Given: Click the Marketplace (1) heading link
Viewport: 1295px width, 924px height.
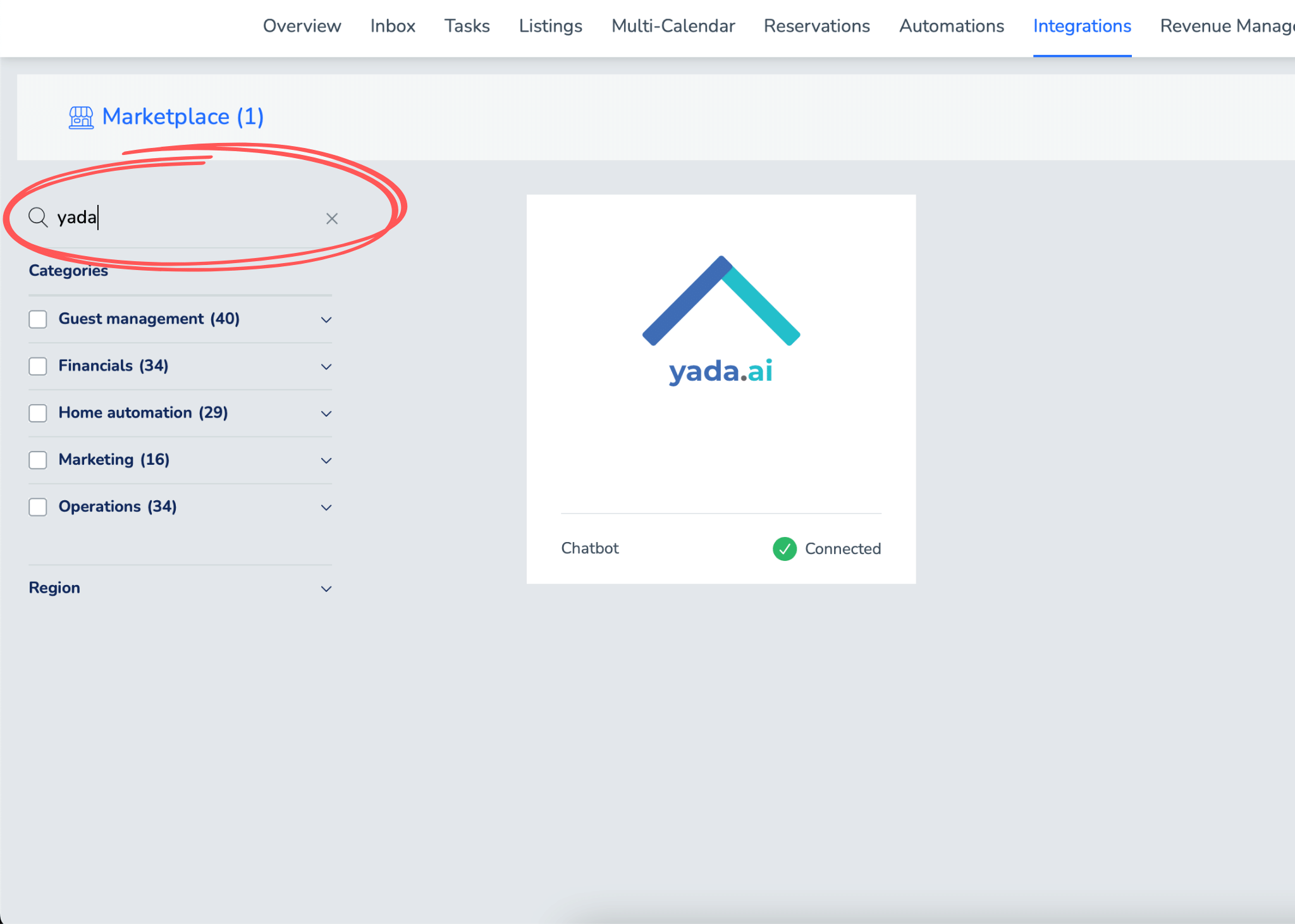Looking at the screenshot, I should pos(183,116).
